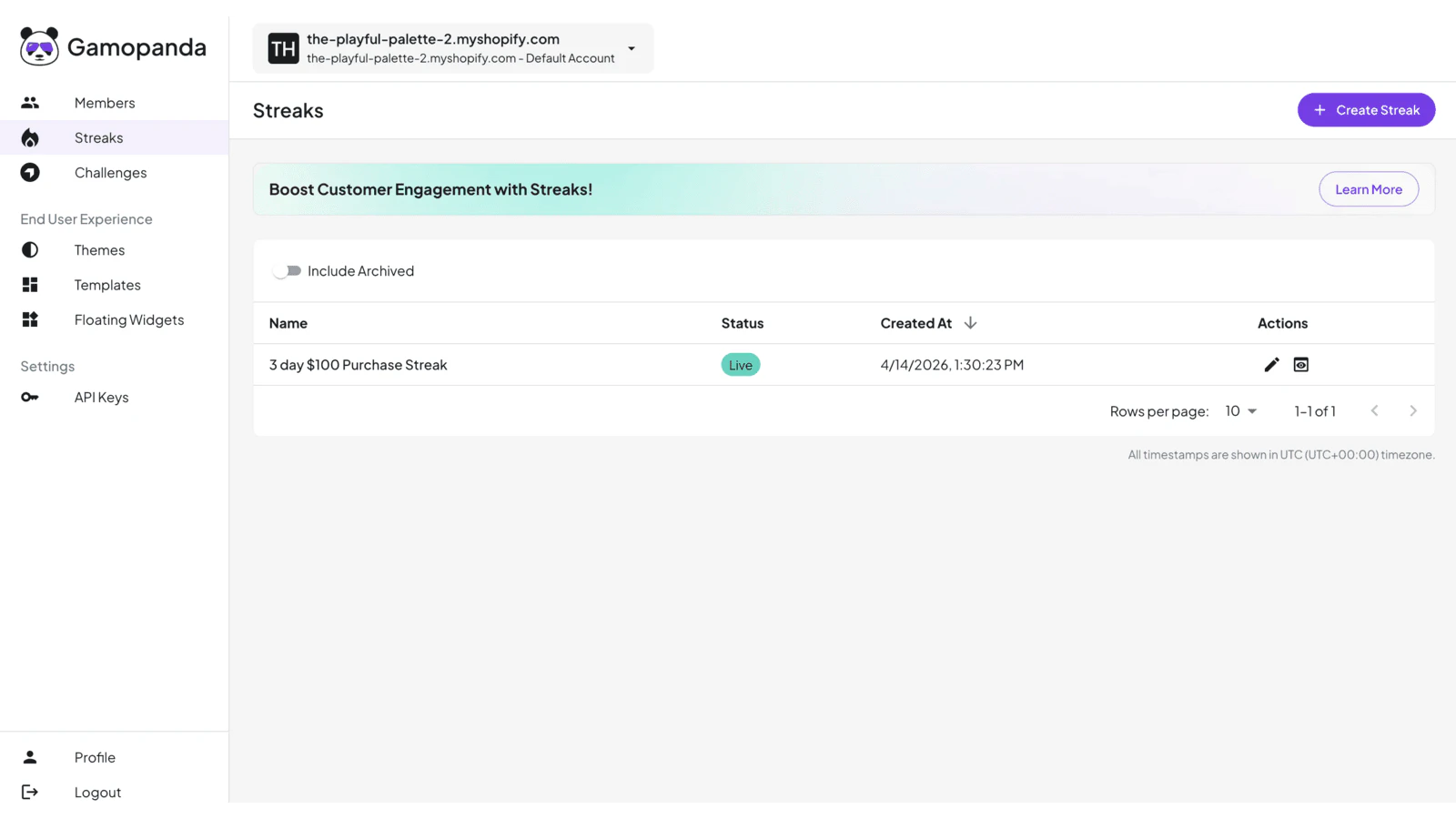Click the End User Experience section label
The image size is (1456, 819).
coord(86,219)
